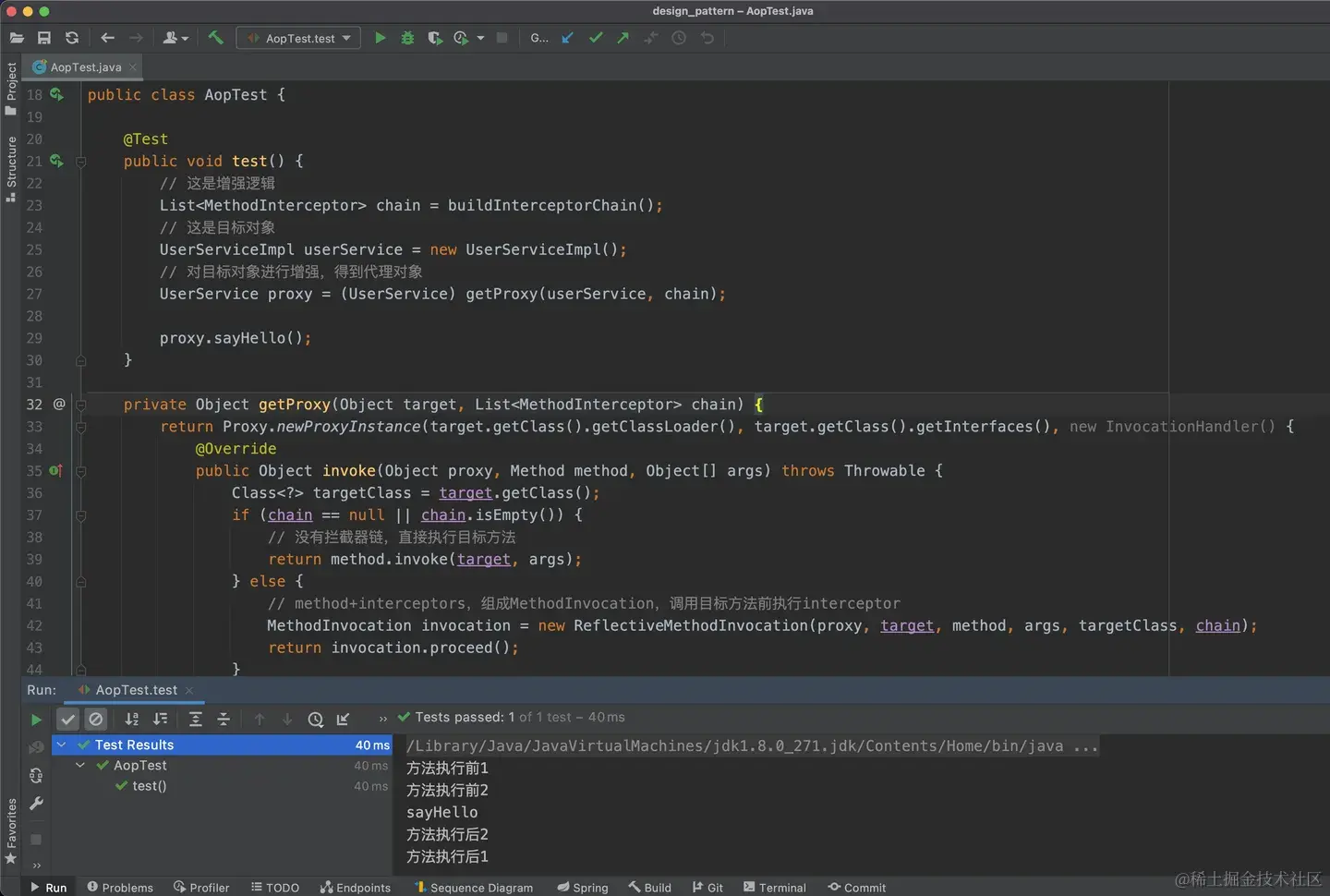
Task: Click the 'sayHello' console output line
Action: tap(442, 813)
